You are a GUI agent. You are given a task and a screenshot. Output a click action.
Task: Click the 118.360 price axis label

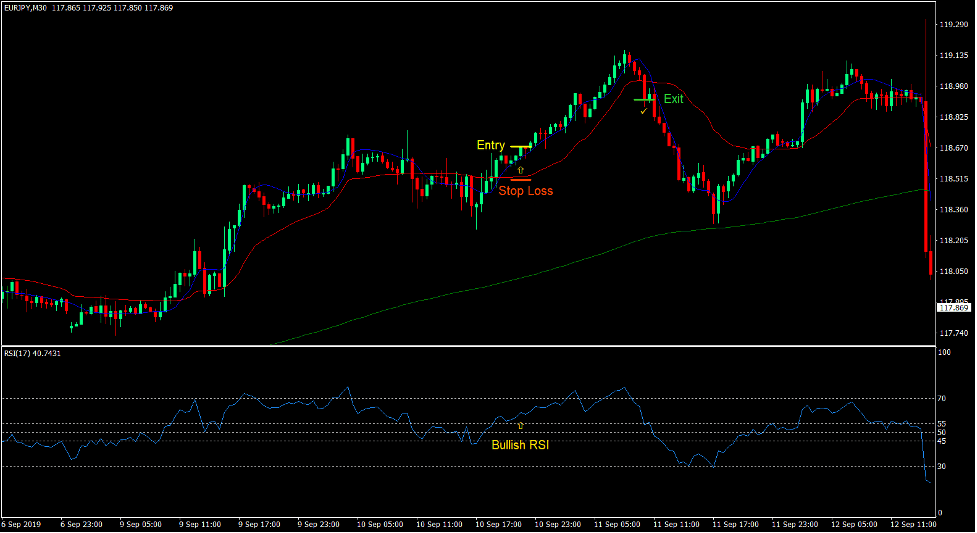tap(952, 210)
